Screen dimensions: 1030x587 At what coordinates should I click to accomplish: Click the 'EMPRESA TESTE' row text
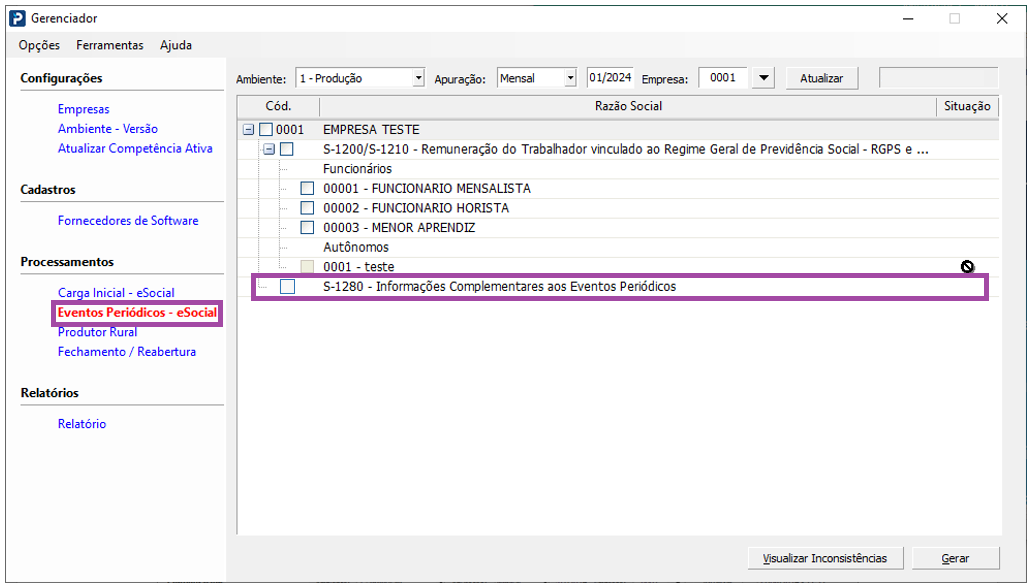click(x=371, y=130)
